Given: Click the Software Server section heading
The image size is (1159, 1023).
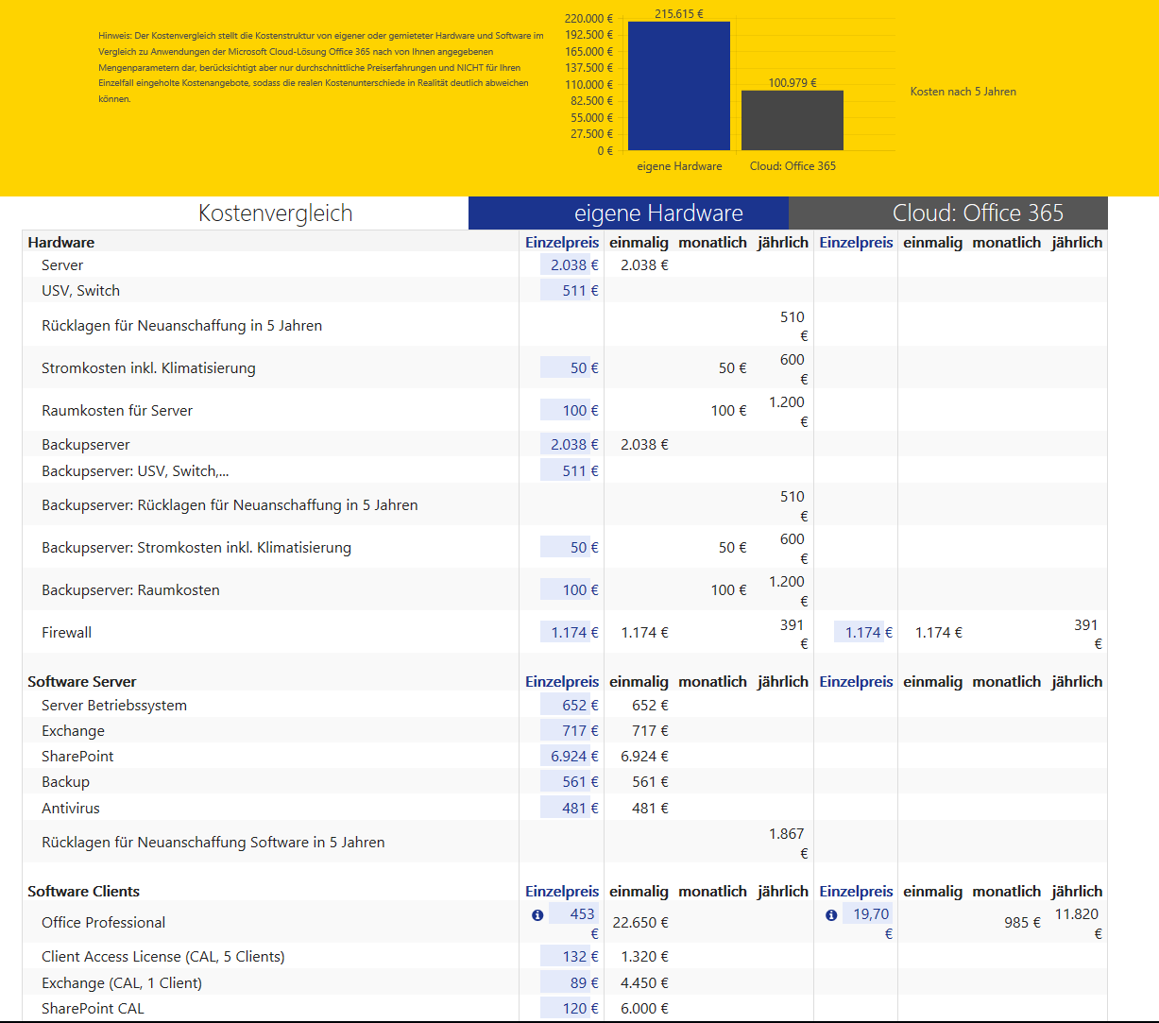Looking at the screenshot, I should point(82,682).
